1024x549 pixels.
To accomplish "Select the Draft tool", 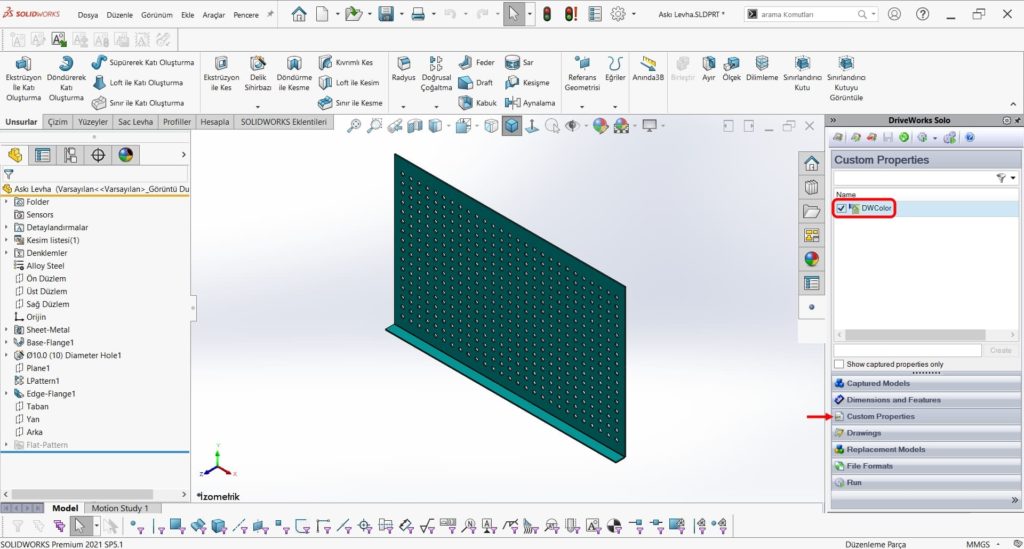I will pyautogui.click(x=475, y=83).
